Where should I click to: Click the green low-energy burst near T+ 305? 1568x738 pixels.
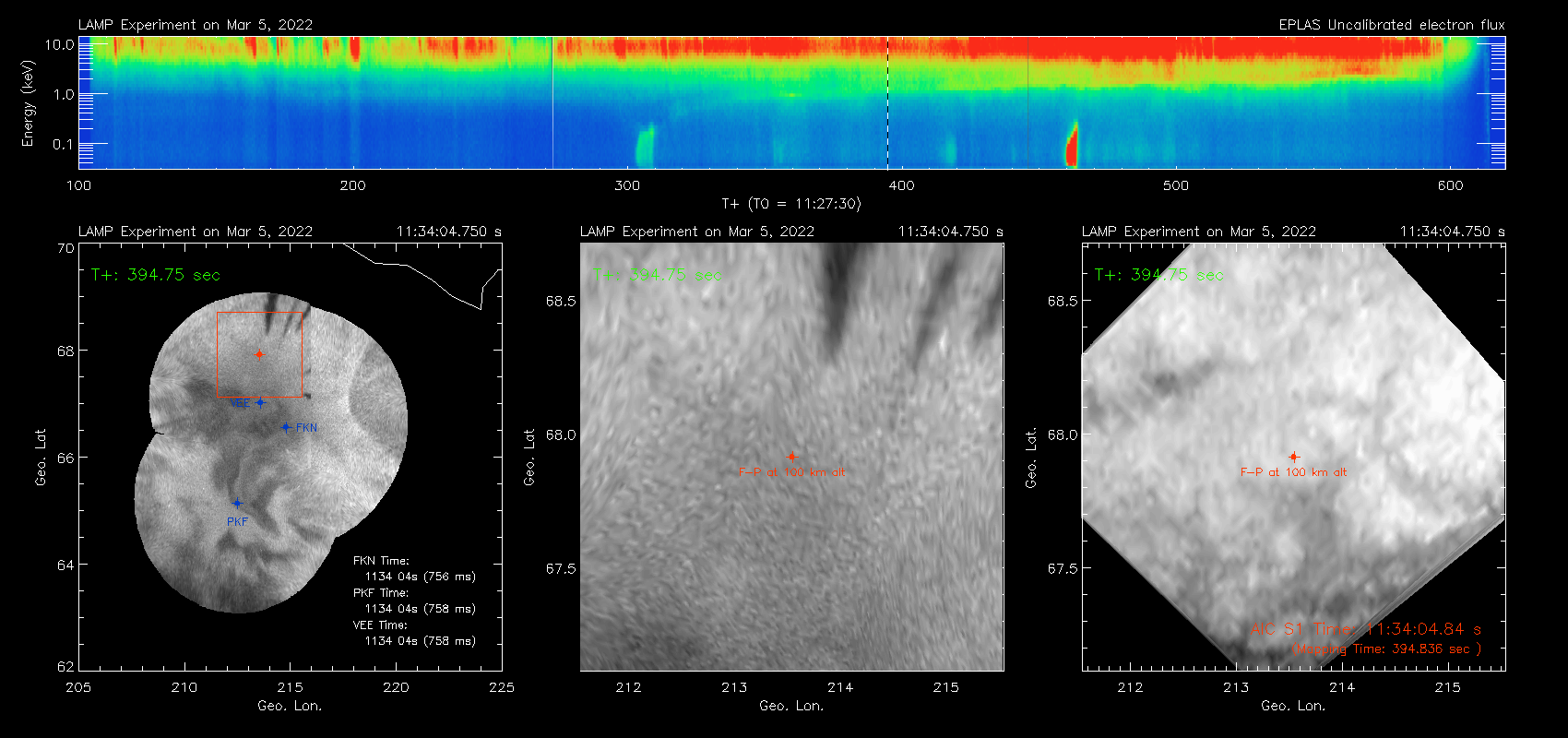[644, 146]
